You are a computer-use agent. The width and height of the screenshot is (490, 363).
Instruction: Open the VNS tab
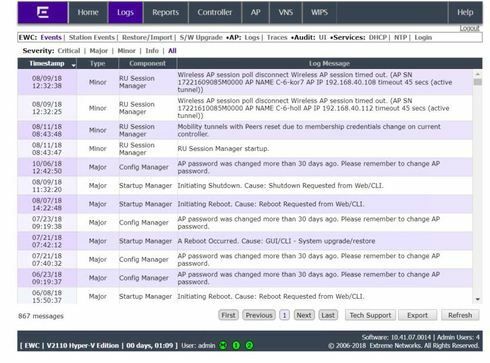tap(286, 12)
